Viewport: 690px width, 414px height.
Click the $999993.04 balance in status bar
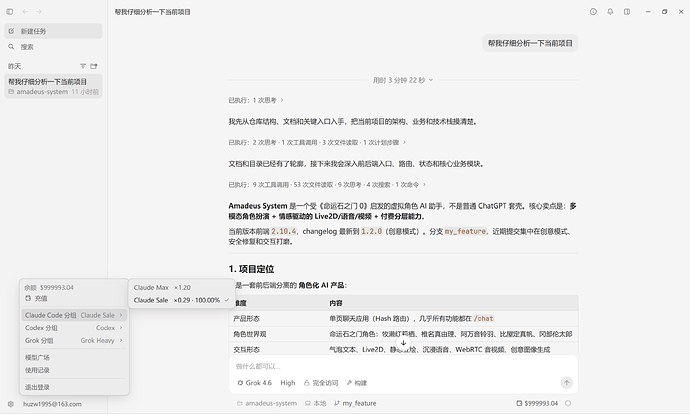(537, 403)
